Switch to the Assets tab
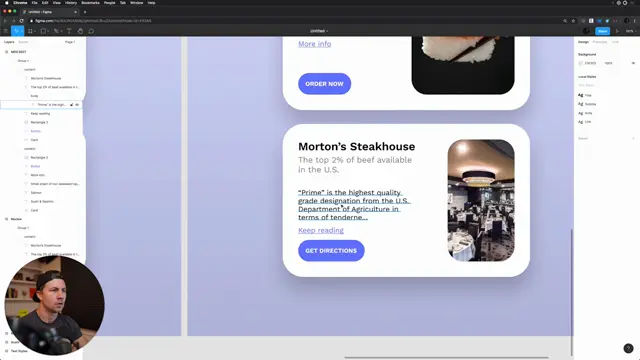Viewport: 640px width, 360px height. 23,42
